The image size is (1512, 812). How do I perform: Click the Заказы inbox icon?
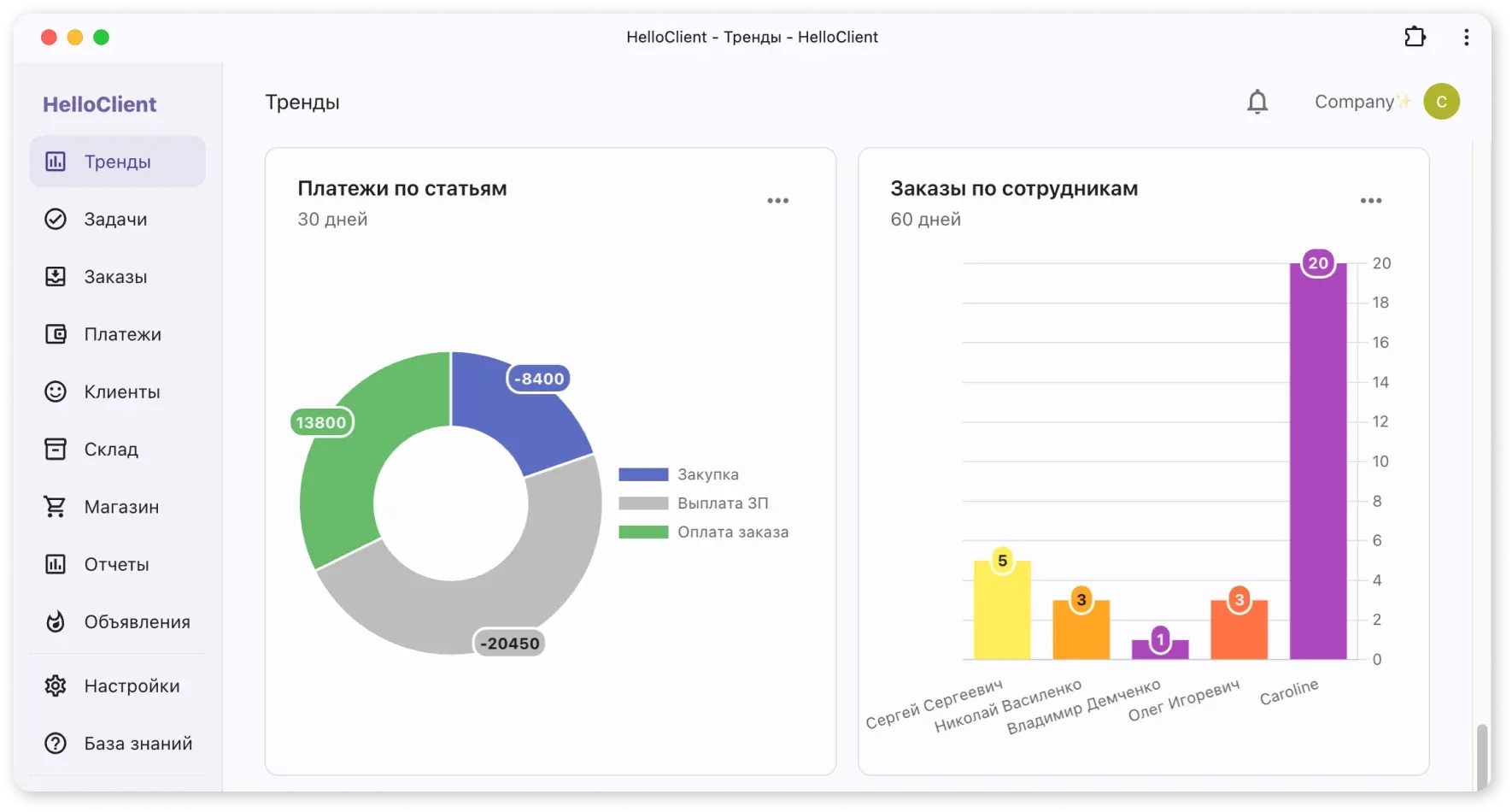(55, 276)
